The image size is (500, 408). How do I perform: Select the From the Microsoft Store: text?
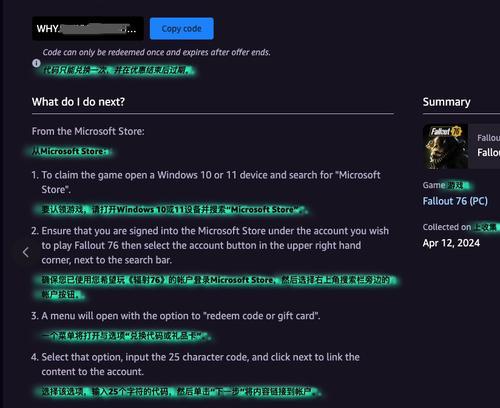click(88, 131)
